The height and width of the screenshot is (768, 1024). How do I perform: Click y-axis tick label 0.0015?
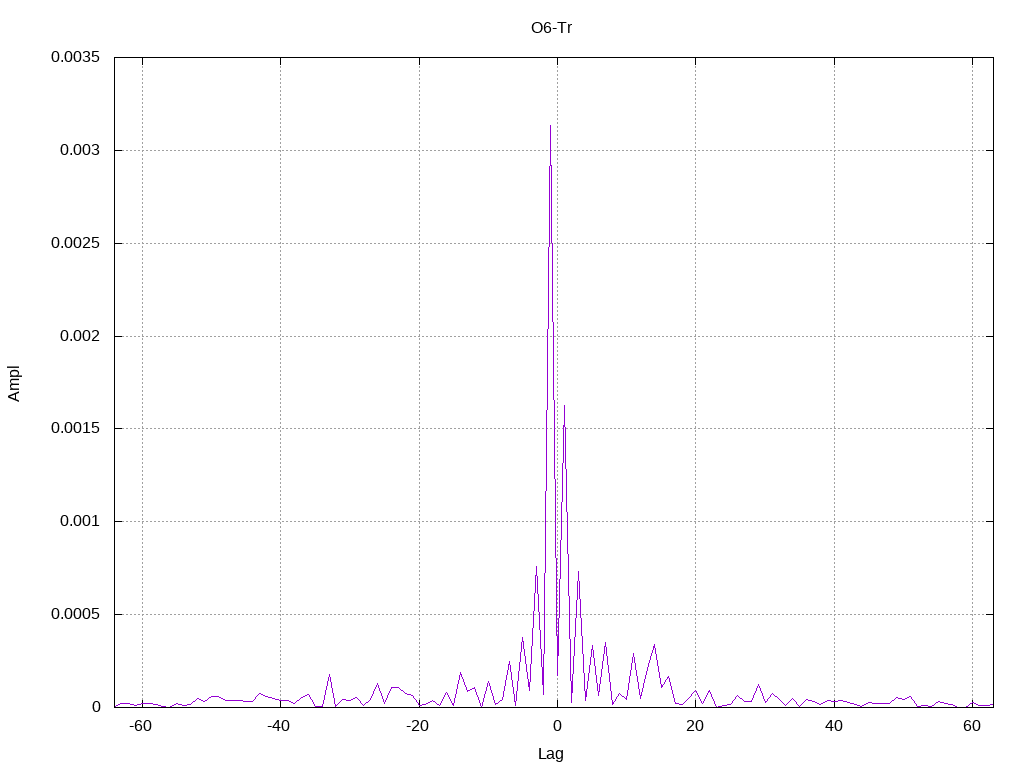pyautogui.click(x=76, y=428)
